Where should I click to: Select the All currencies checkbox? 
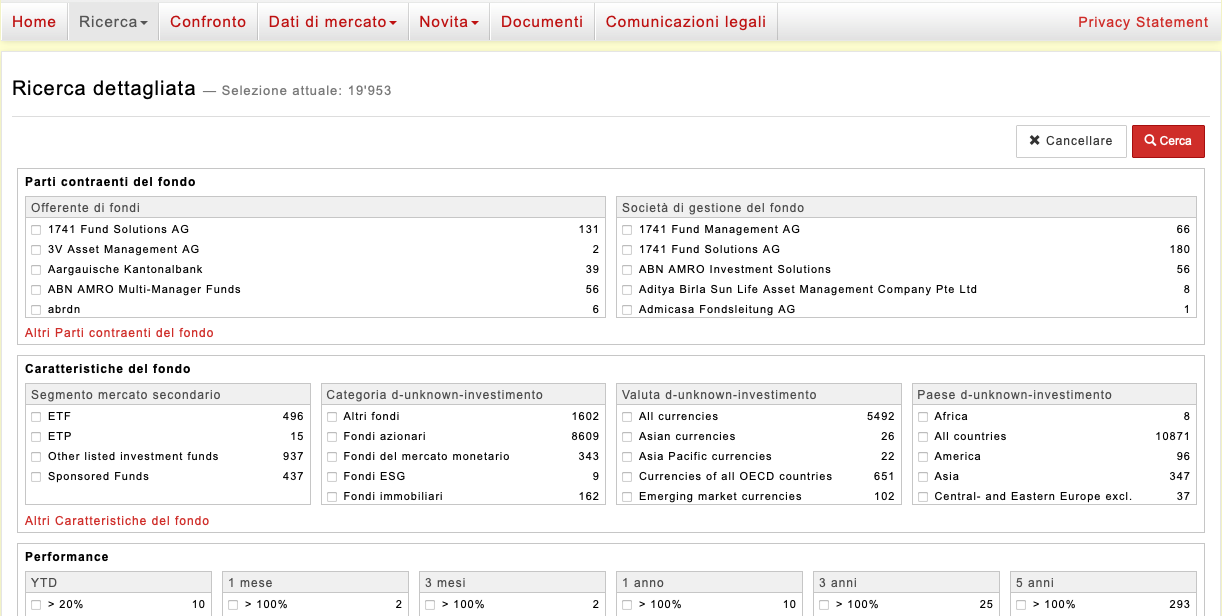[627, 417]
